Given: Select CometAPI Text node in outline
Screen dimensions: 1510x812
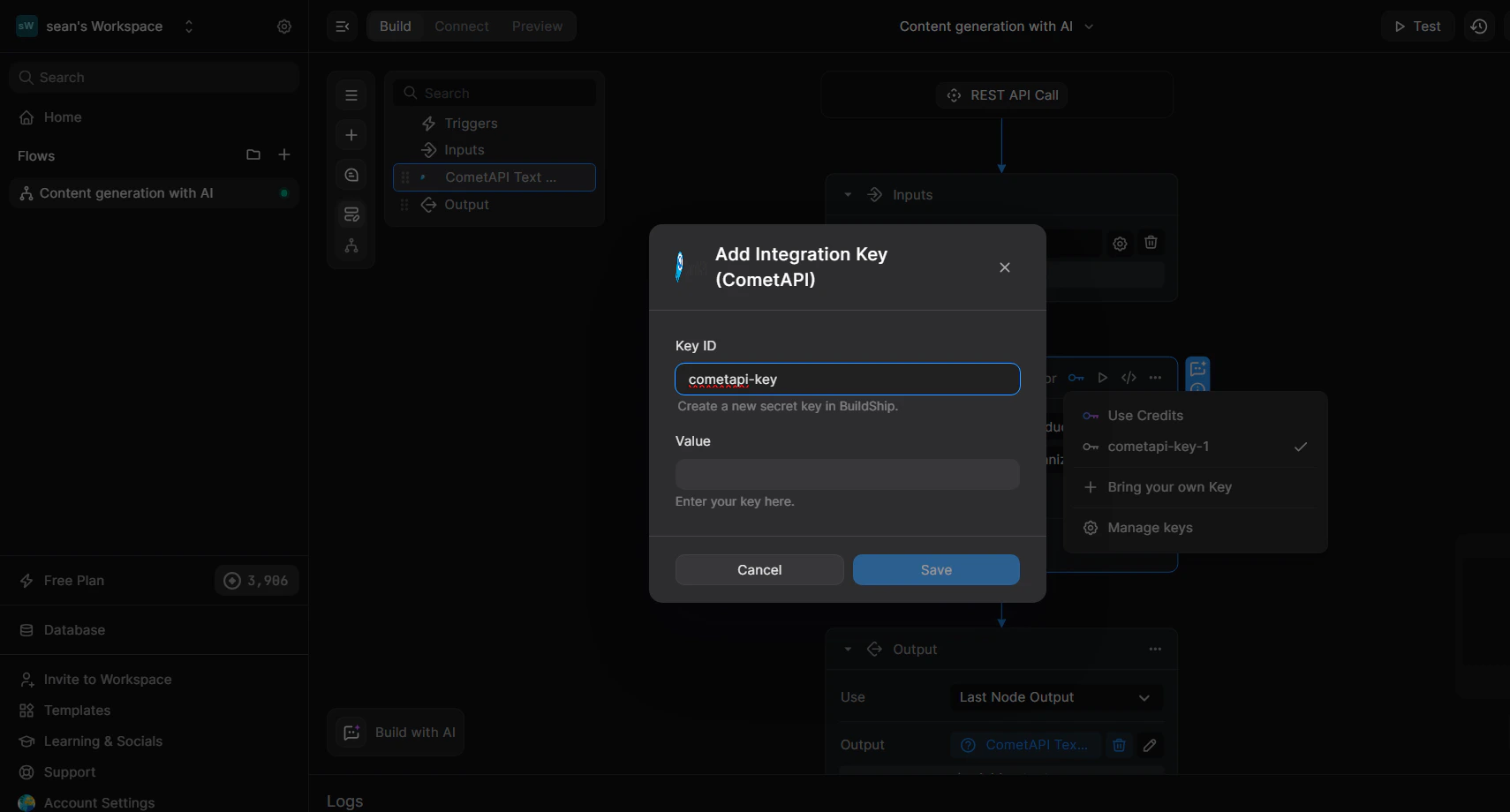Looking at the screenshot, I should click(x=495, y=177).
